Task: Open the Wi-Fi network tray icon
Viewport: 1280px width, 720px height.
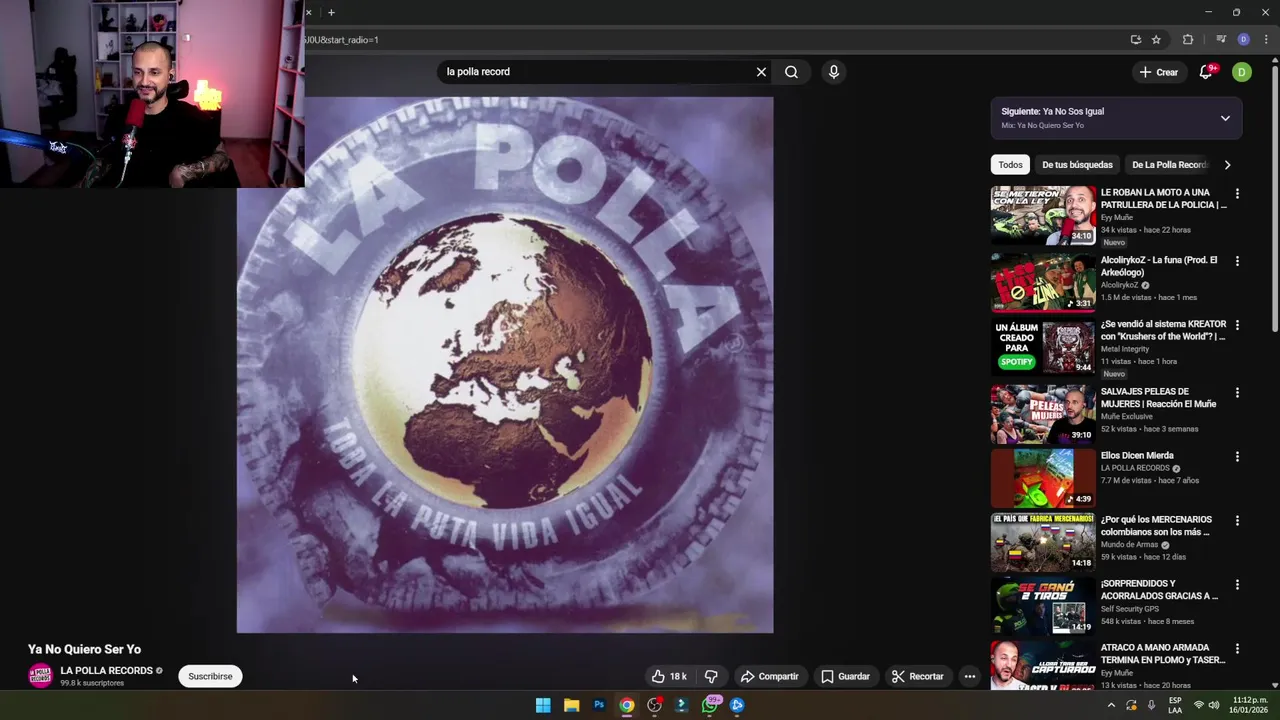Action: coord(1198,705)
